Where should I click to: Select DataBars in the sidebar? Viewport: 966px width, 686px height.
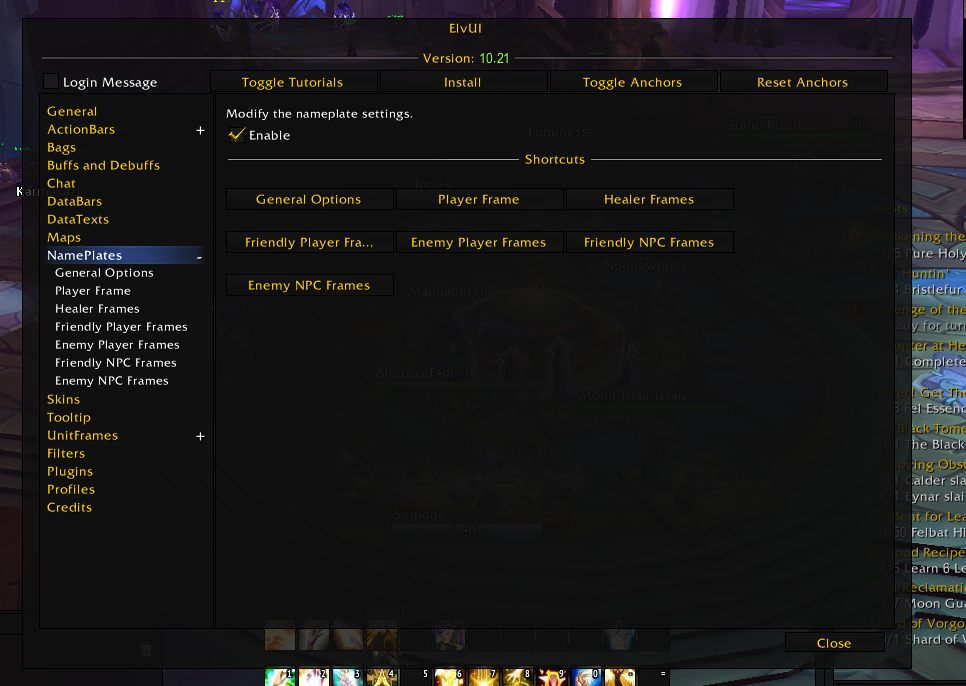tap(75, 201)
